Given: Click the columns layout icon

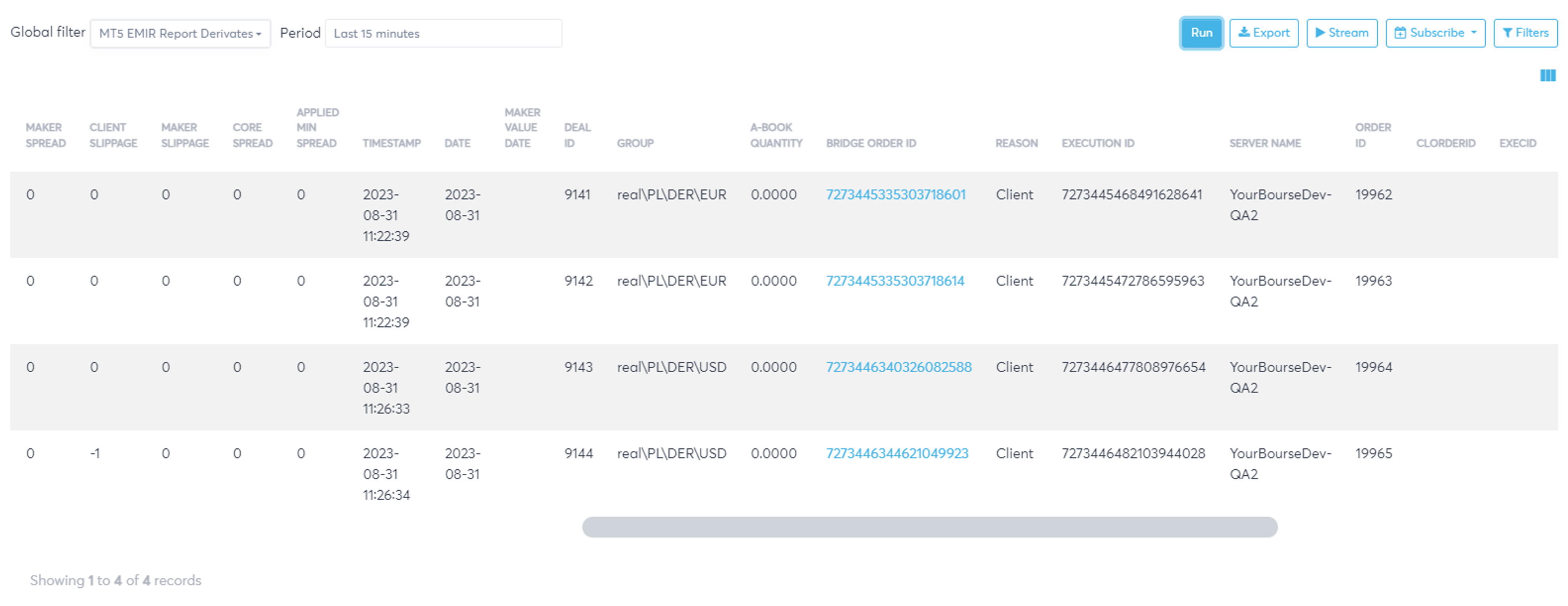Looking at the screenshot, I should [1547, 76].
